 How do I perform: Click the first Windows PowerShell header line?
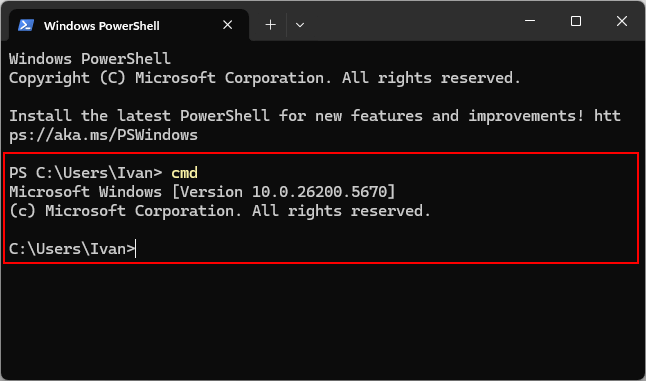tap(90, 59)
